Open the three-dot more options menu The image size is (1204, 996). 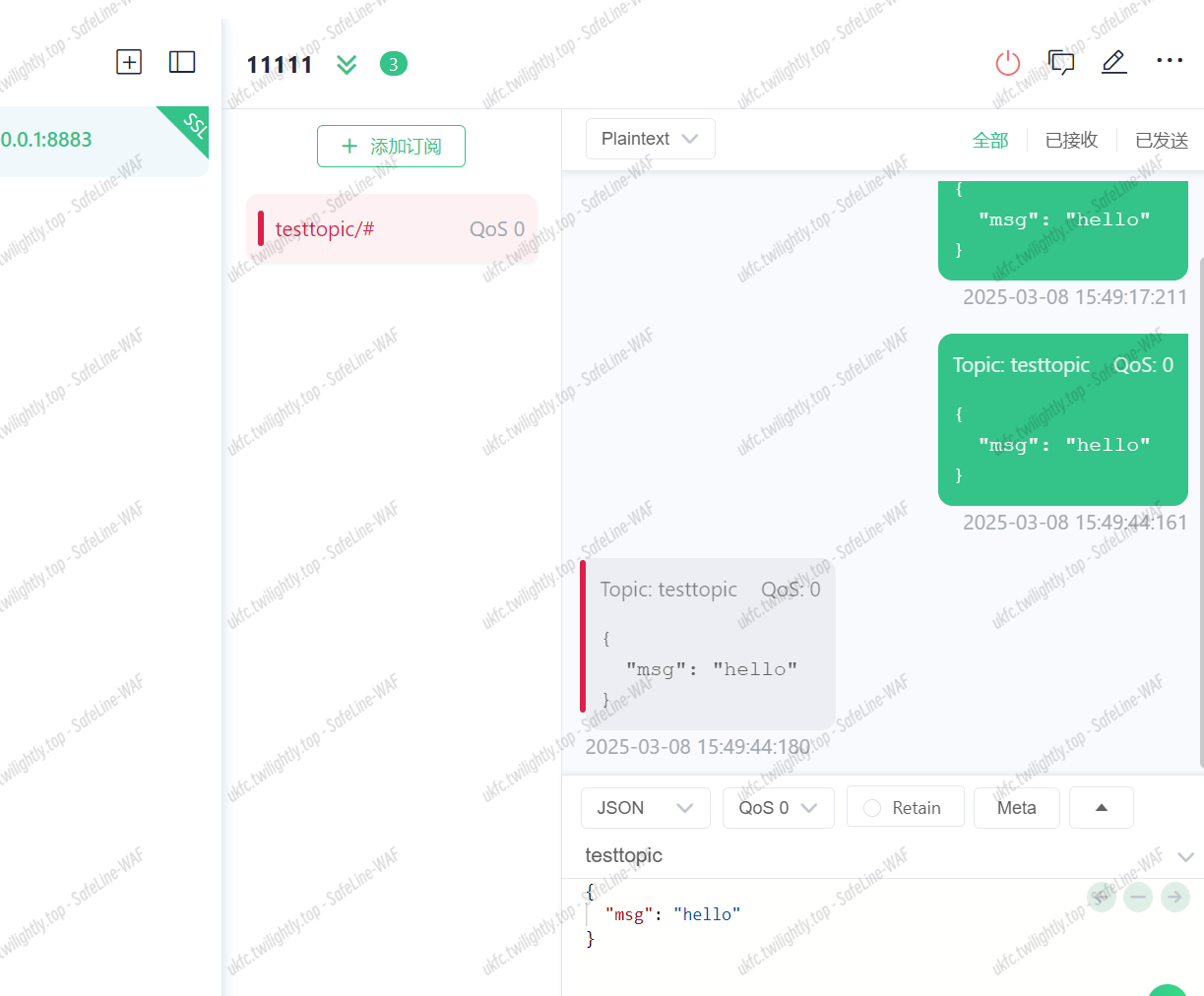(1170, 61)
